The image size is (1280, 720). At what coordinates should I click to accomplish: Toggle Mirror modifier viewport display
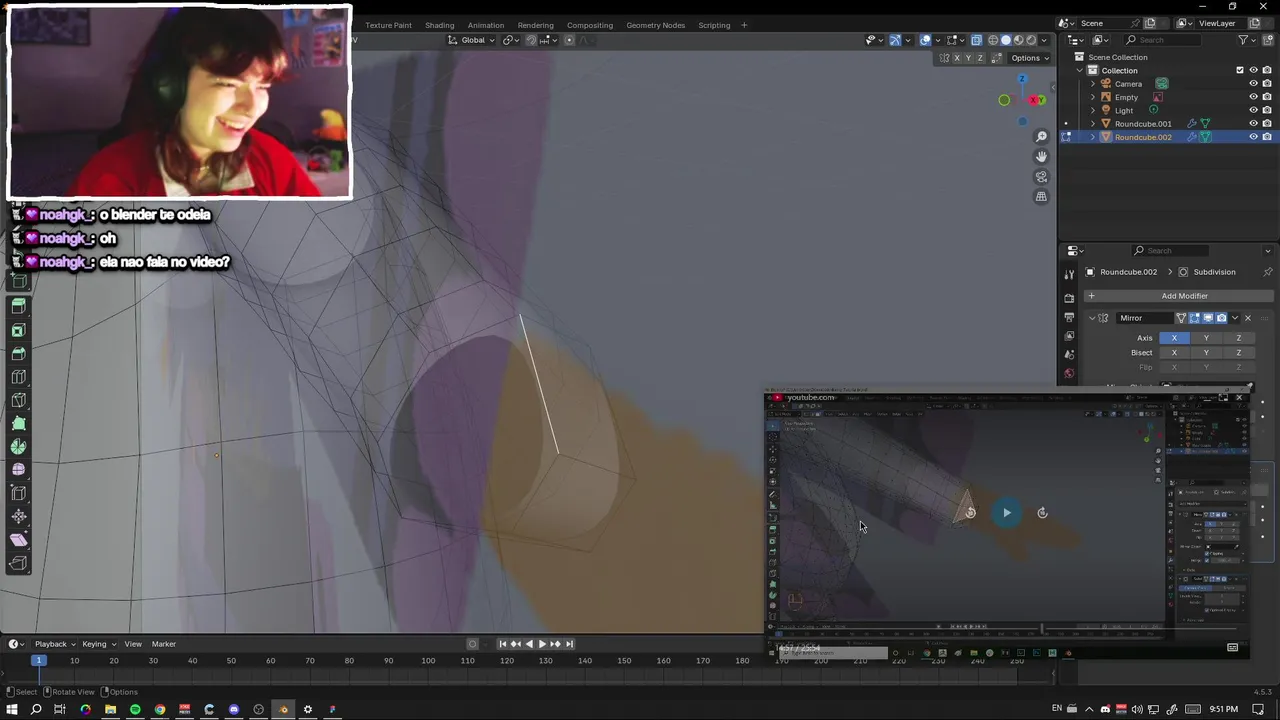(1208, 318)
